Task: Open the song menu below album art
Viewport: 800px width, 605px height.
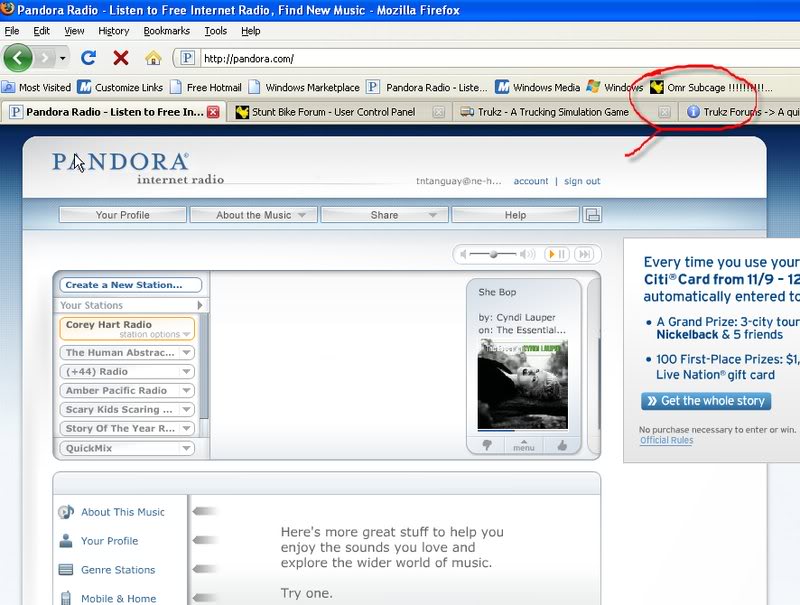Action: pyautogui.click(x=524, y=445)
